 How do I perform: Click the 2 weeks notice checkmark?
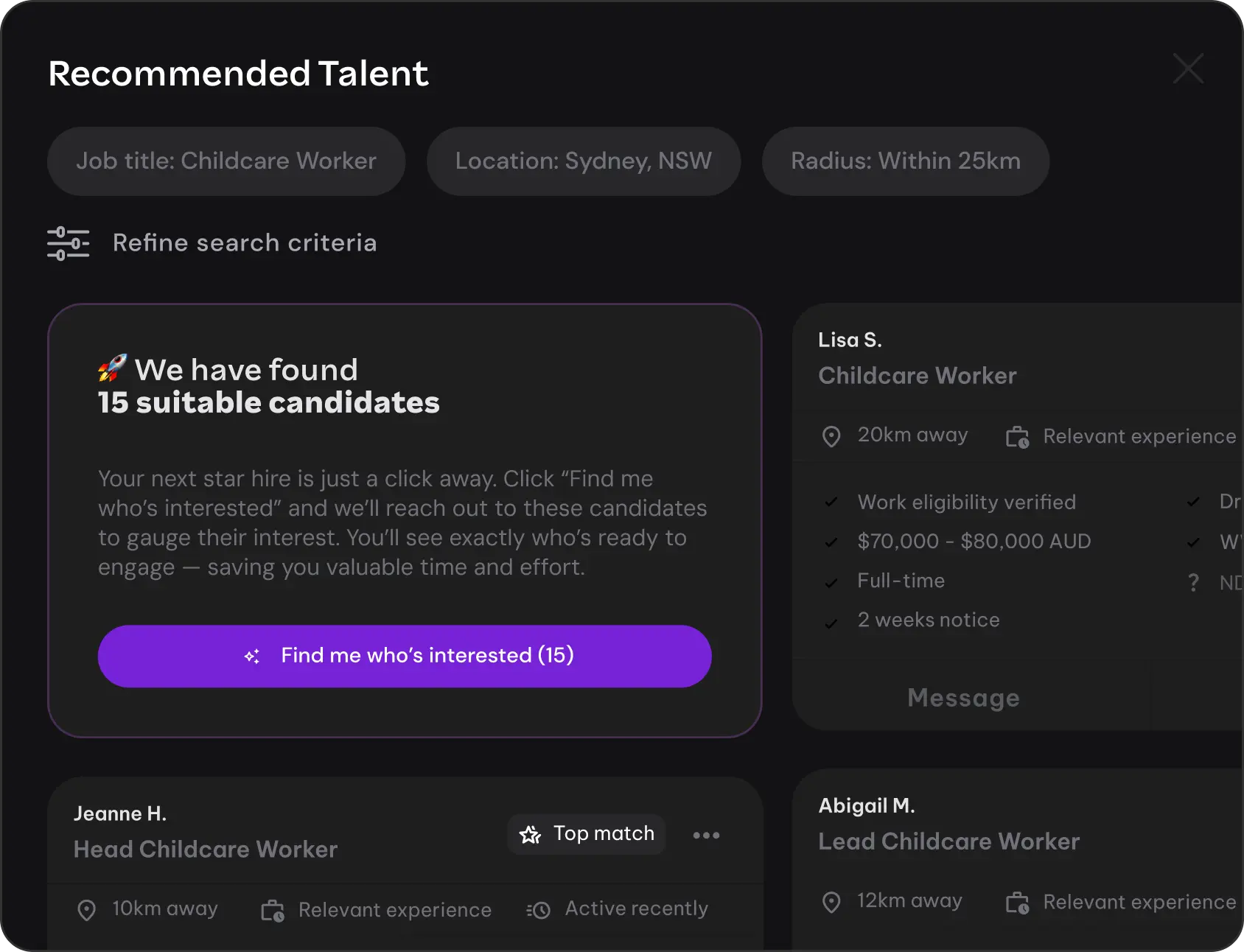[x=831, y=623]
